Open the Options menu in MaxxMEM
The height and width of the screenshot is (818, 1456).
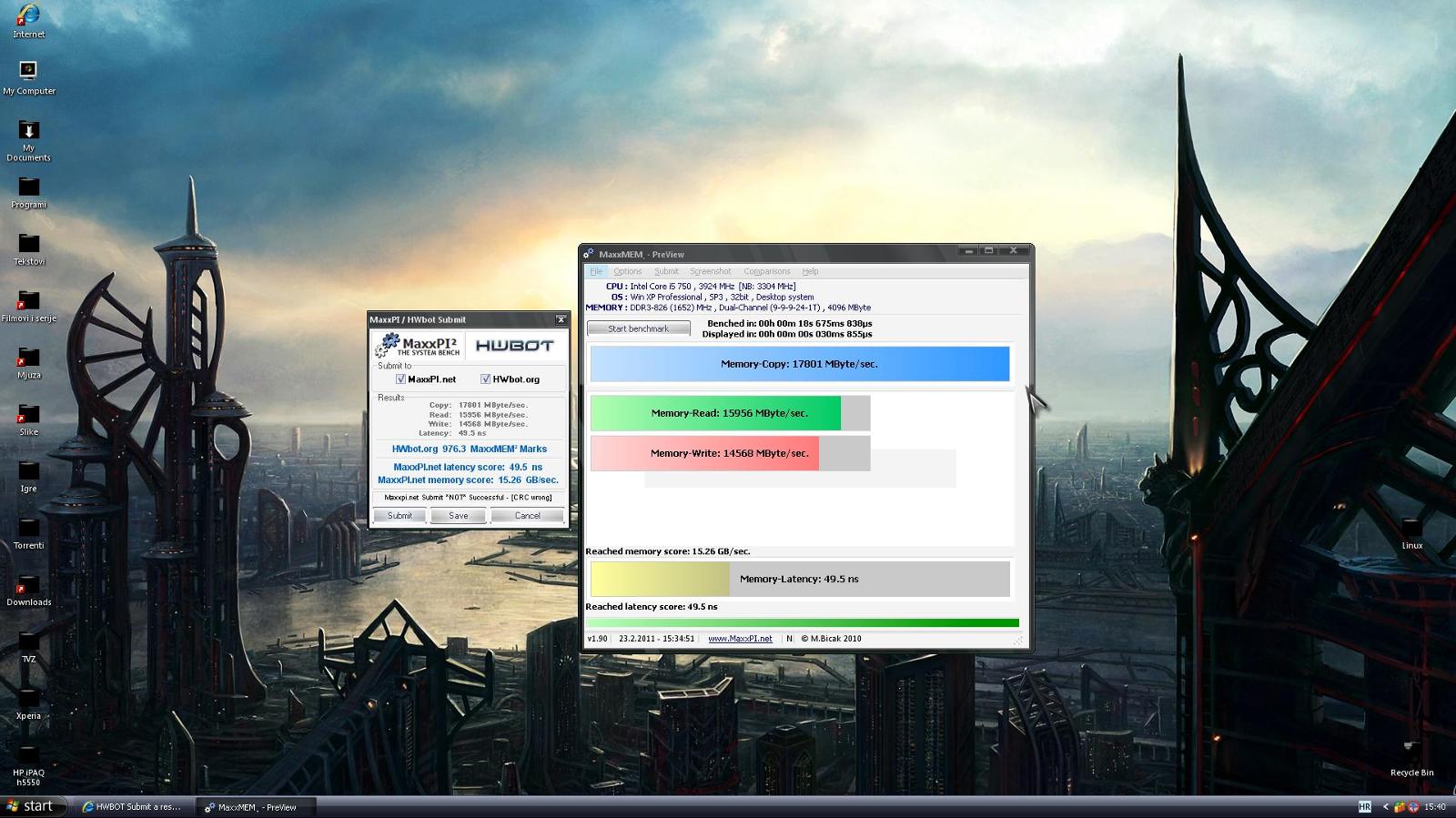click(627, 271)
